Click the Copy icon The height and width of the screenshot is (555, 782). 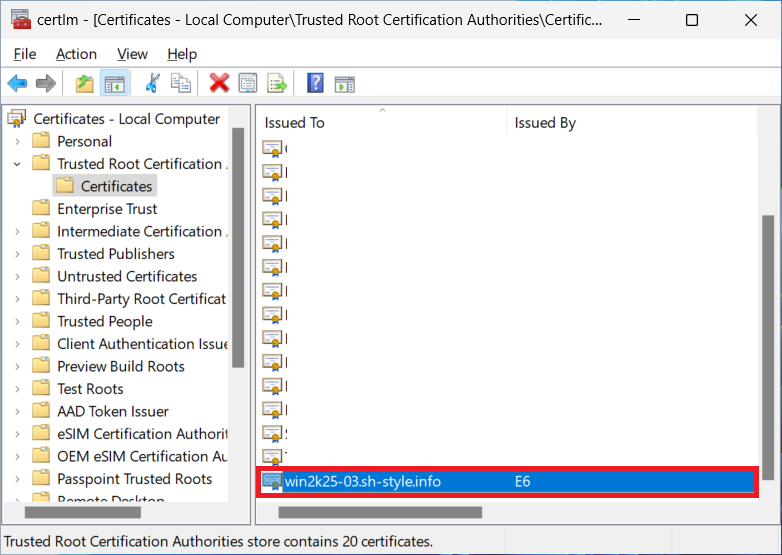[181, 83]
